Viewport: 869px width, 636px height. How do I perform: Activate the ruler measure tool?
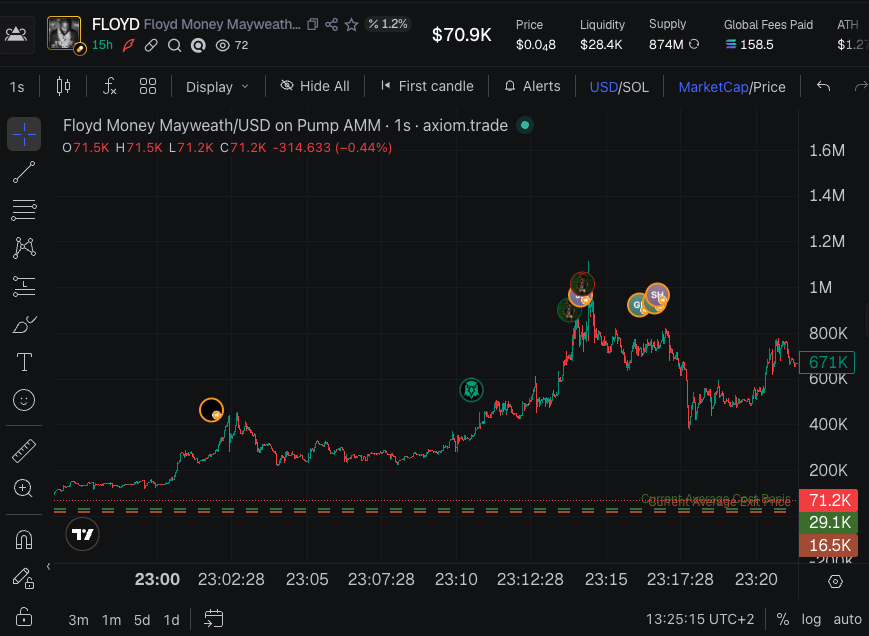[24, 451]
